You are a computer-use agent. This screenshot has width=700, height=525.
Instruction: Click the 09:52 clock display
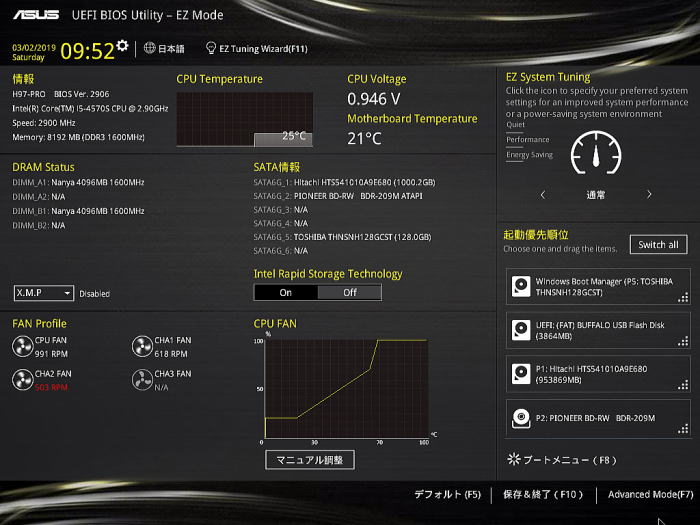[88, 51]
